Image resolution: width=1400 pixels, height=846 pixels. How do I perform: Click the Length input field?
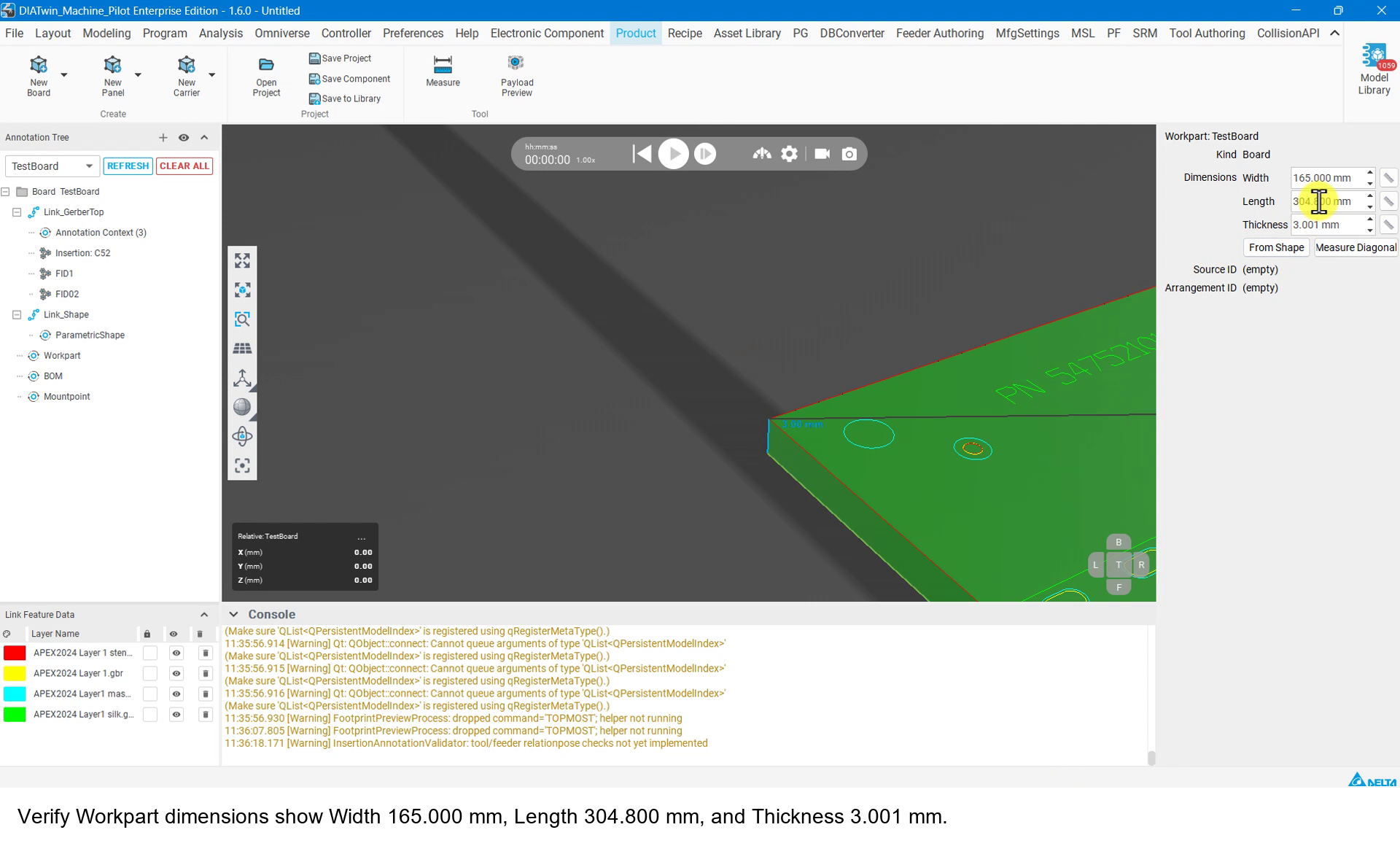(x=1327, y=201)
